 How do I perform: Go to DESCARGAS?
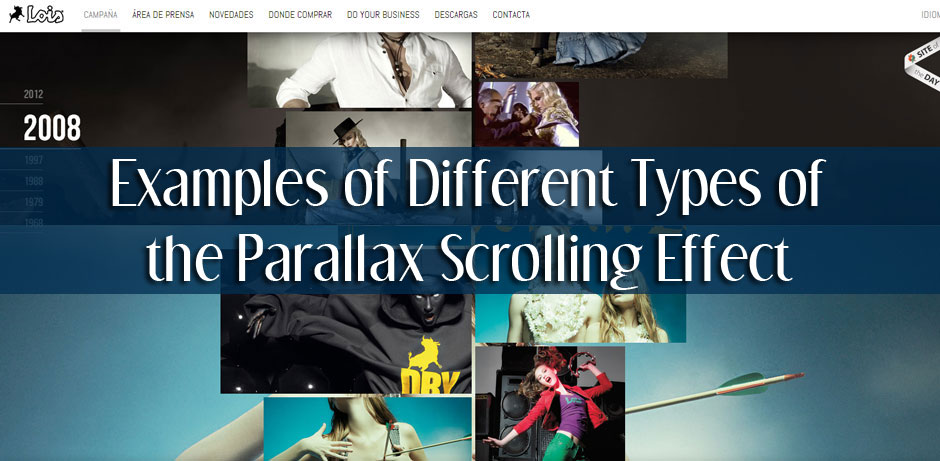(456, 15)
